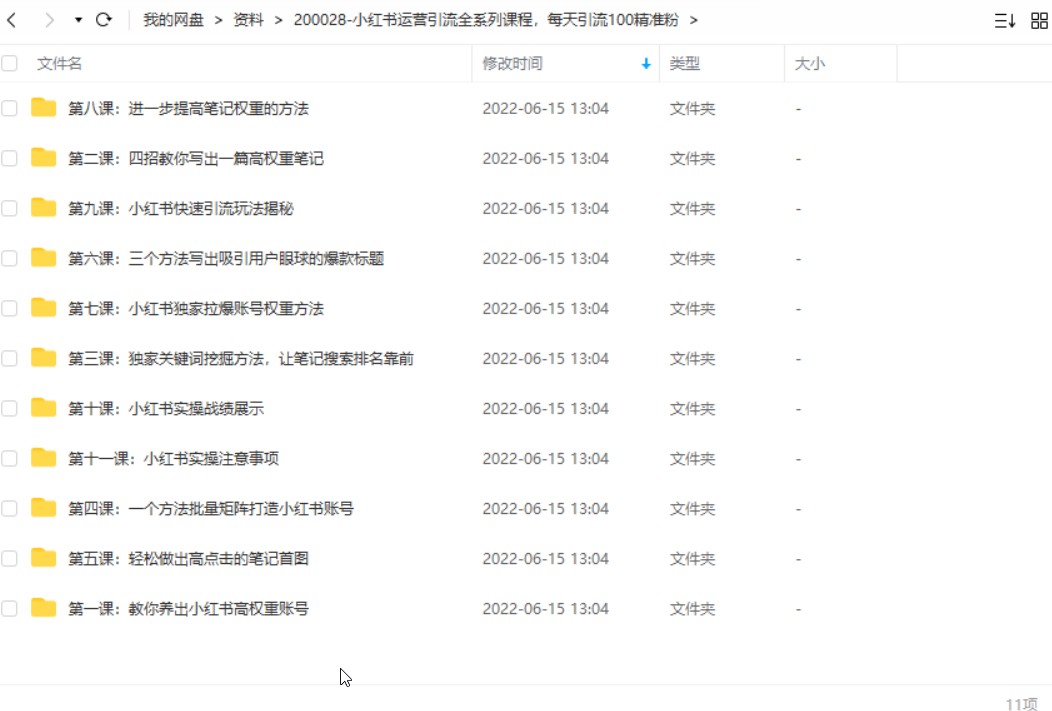Sort by 大小 column header
This screenshot has width=1052, height=711.
[x=810, y=64]
